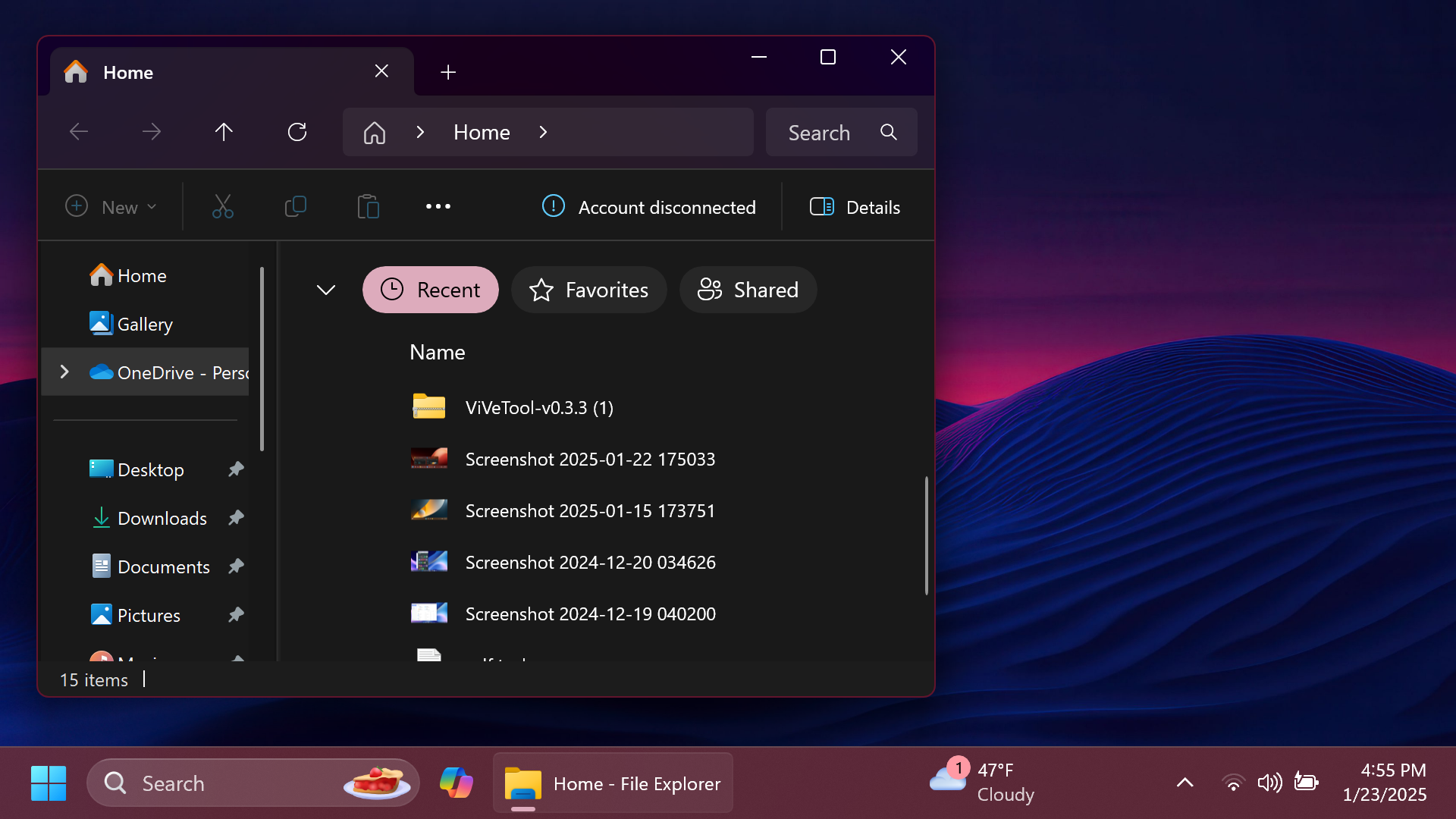Viewport: 1456px width, 819px height.
Task: Click the pin icon beside Documents
Action: click(x=236, y=566)
